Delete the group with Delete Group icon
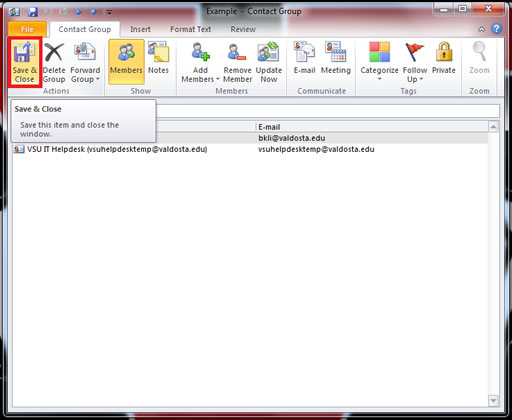Viewport: 512px width, 420px height. 54,62
